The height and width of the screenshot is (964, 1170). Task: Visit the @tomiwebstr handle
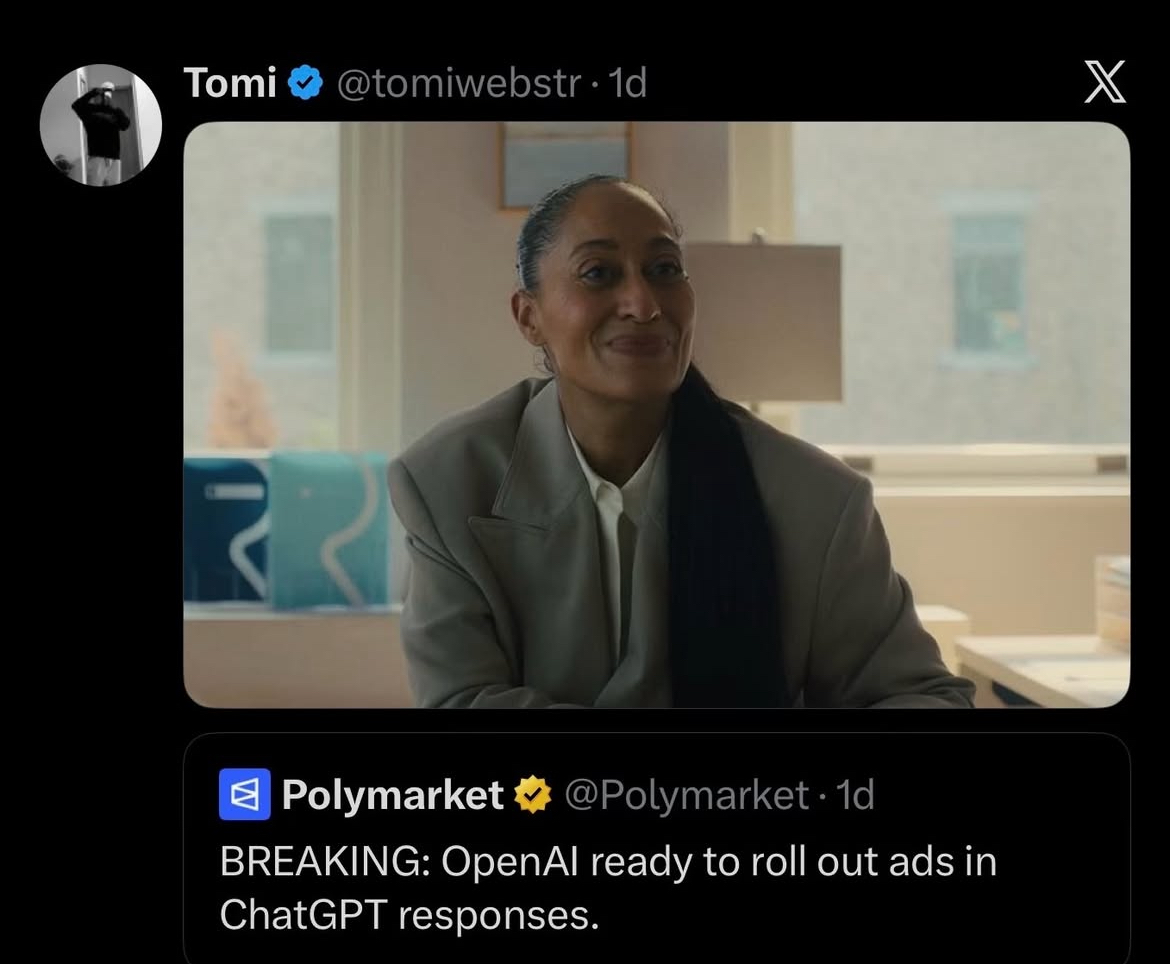458,83
